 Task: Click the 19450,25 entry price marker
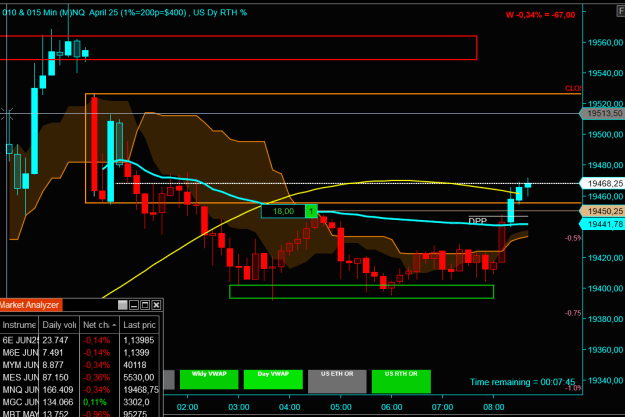coord(603,211)
